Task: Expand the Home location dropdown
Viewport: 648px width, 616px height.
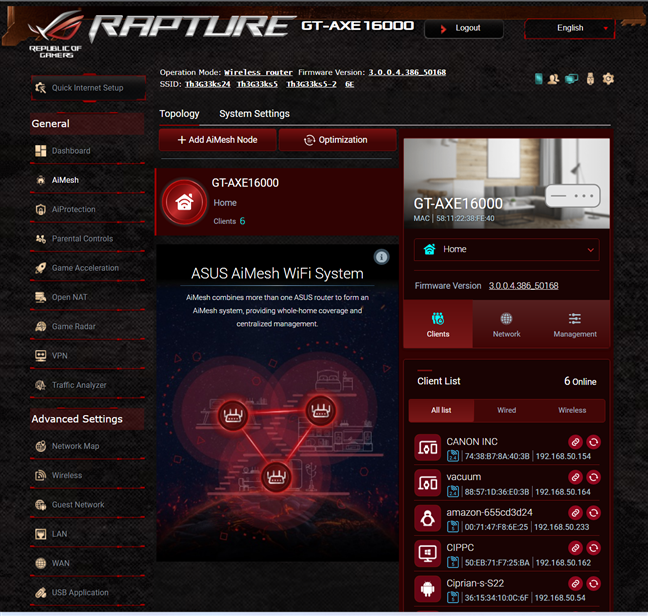Action: pos(507,250)
